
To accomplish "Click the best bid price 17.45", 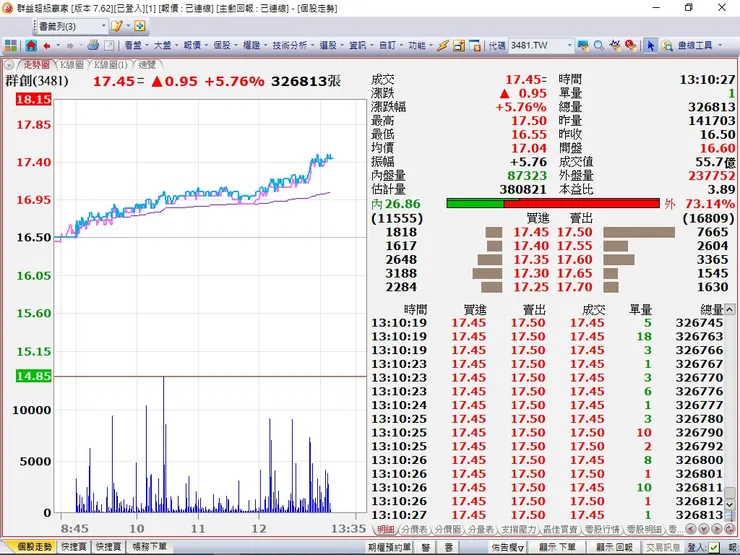I will pos(531,232).
